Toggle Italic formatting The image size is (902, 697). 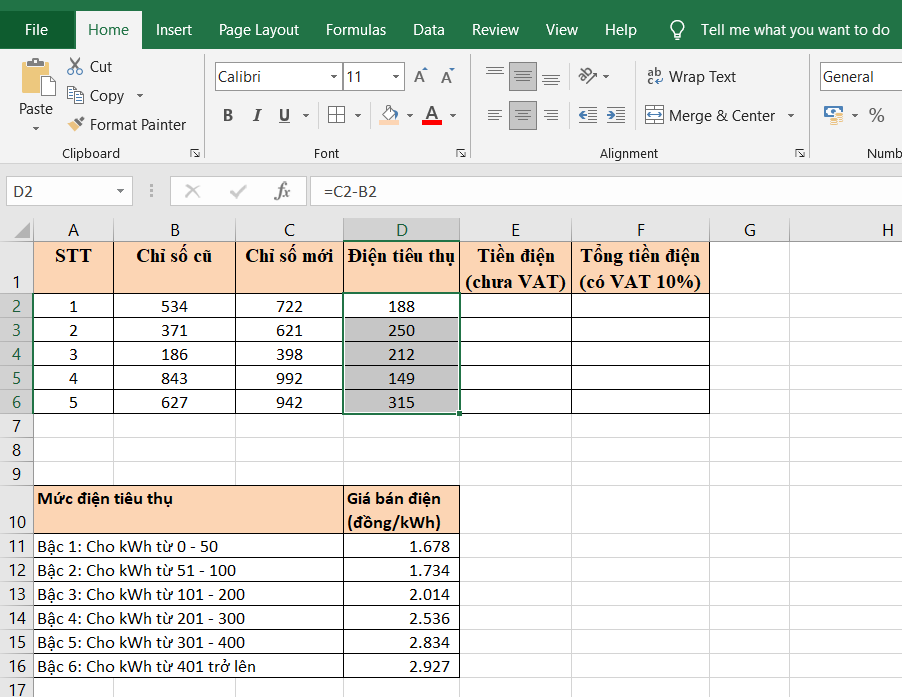[256, 116]
